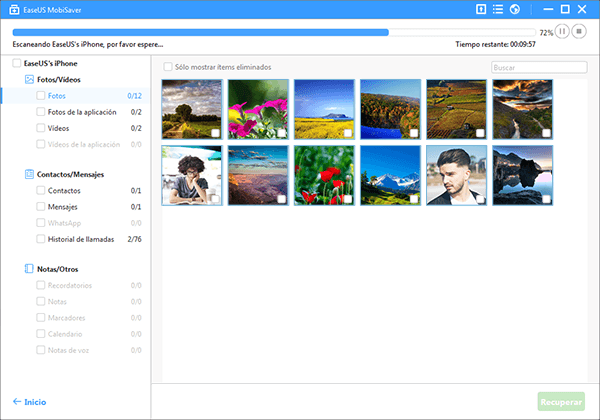The height and width of the screenshot is (420, 600).
Task: Select the canyon landscape photo
Action: coord(258,175)
